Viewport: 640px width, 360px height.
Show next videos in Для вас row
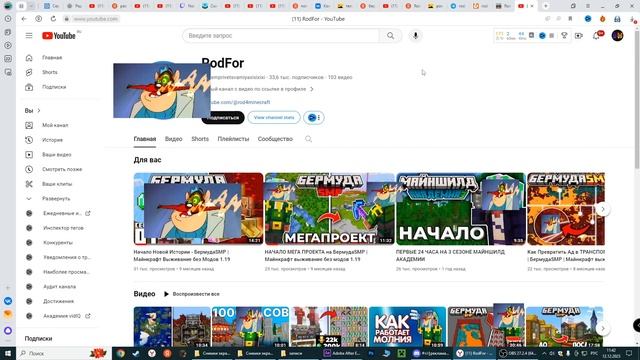[603, 209]
